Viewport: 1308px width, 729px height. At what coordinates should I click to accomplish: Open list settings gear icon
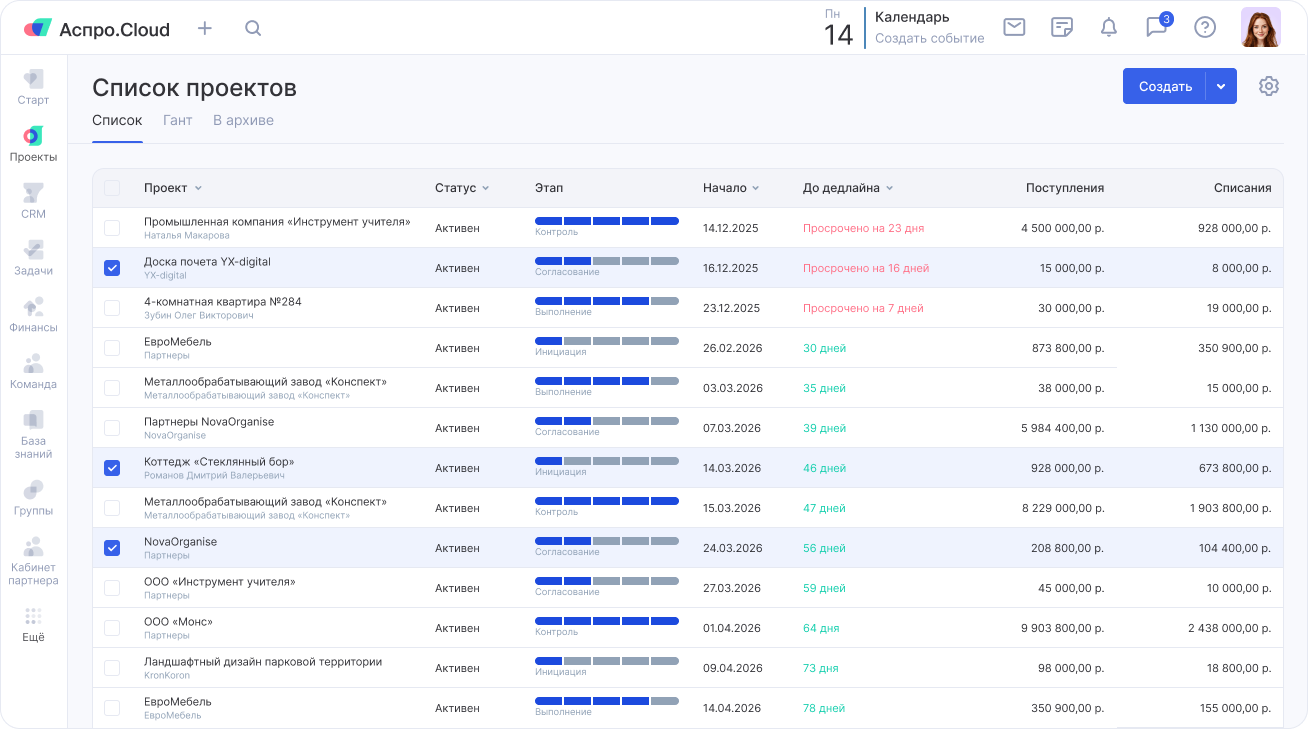[1269, 86]
